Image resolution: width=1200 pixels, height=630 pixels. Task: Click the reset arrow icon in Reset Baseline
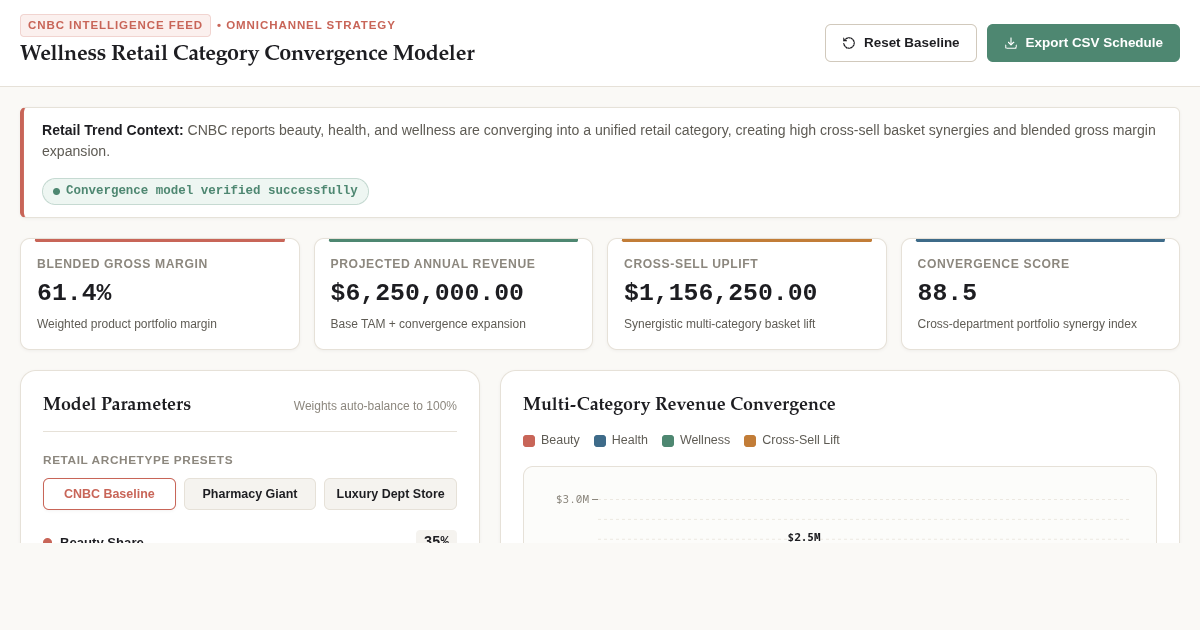coord(849,43)
